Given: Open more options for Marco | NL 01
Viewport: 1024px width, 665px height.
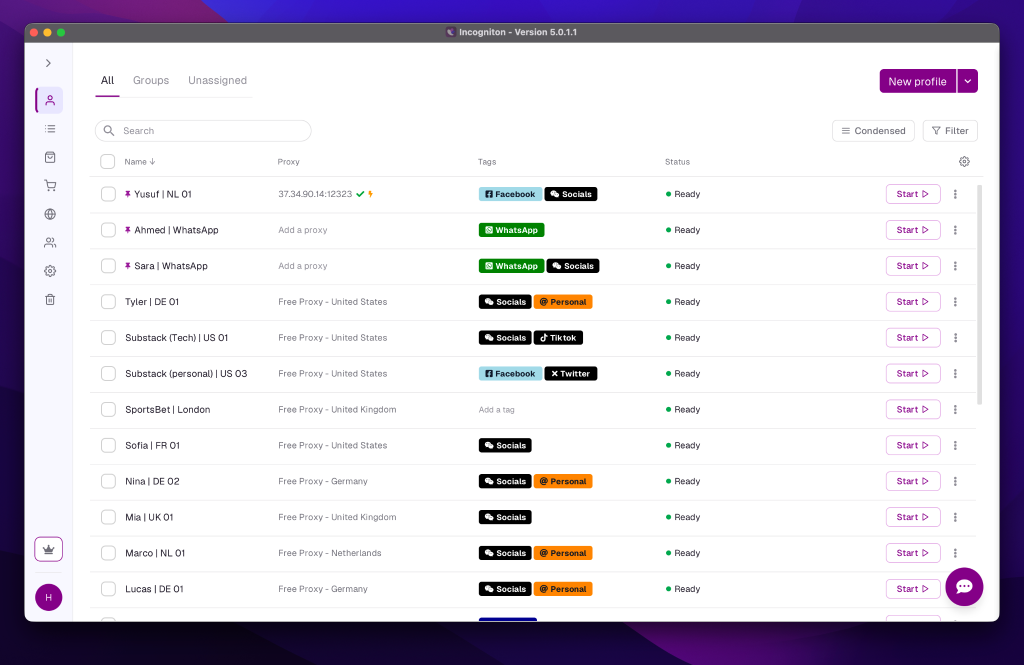Looking at the screenshot, I should pyautogui.click(x=955, y=553).
